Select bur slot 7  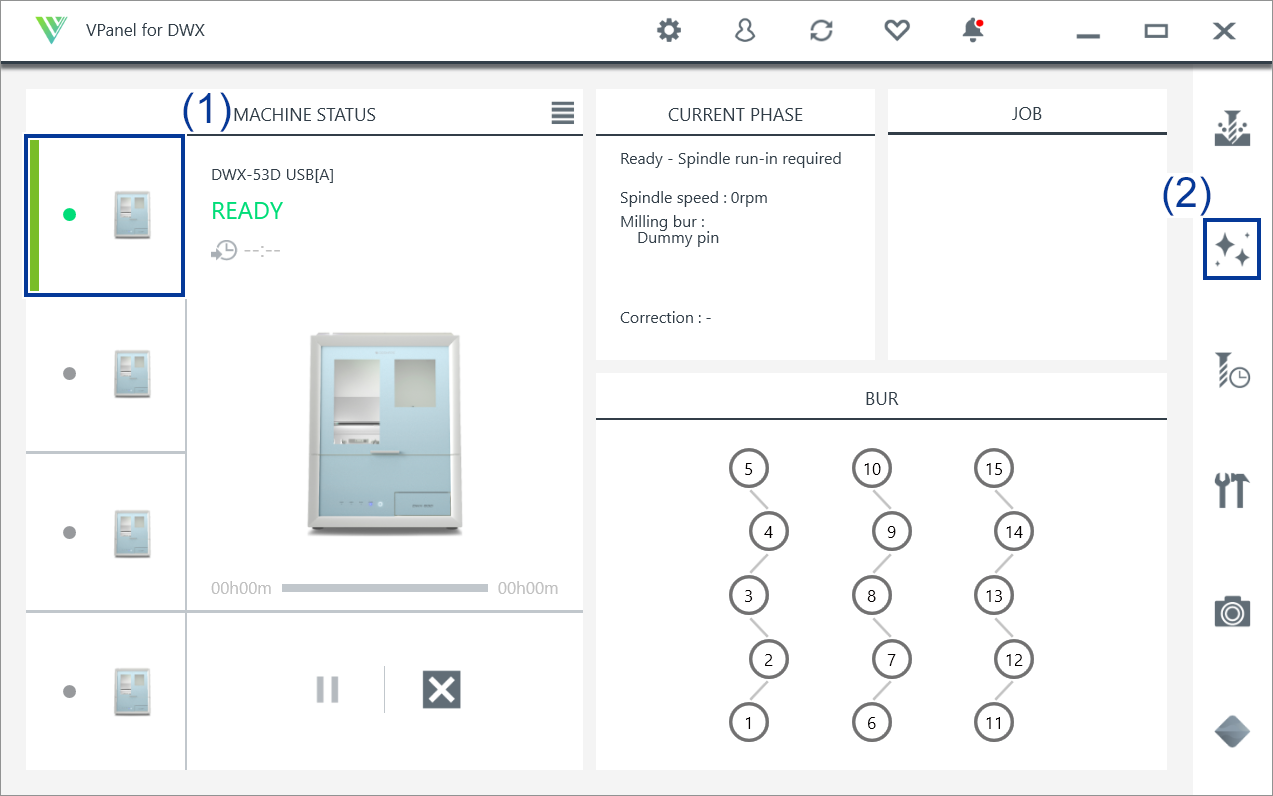tap(892, 659)
